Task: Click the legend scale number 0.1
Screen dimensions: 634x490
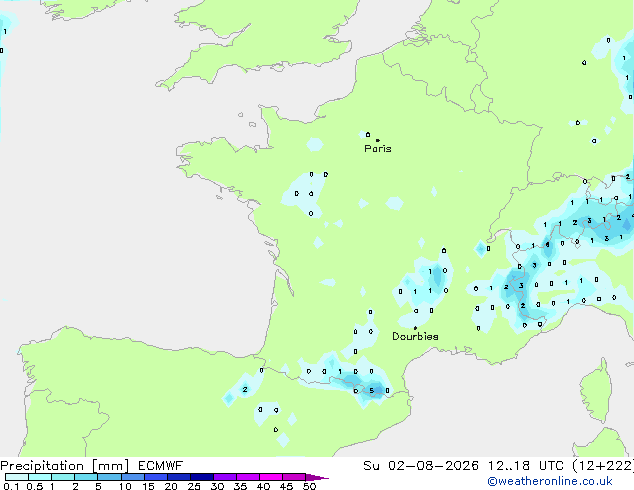Action: tap(11, 486)
